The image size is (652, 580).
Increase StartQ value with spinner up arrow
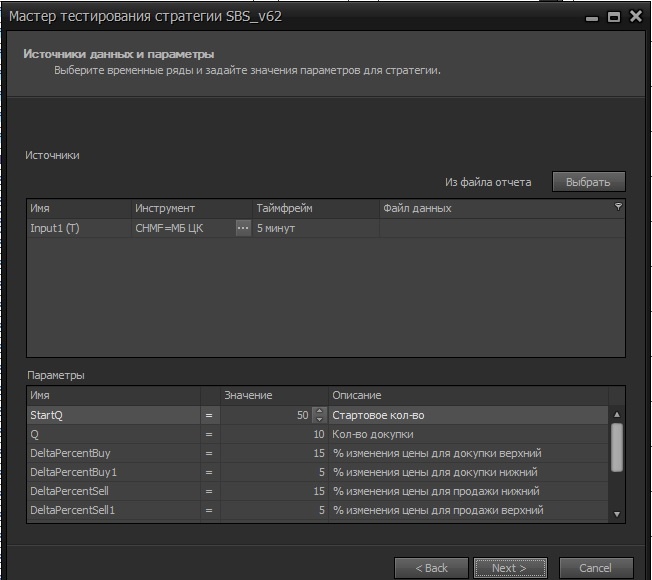pyautogui.click(x=319, y=411)
